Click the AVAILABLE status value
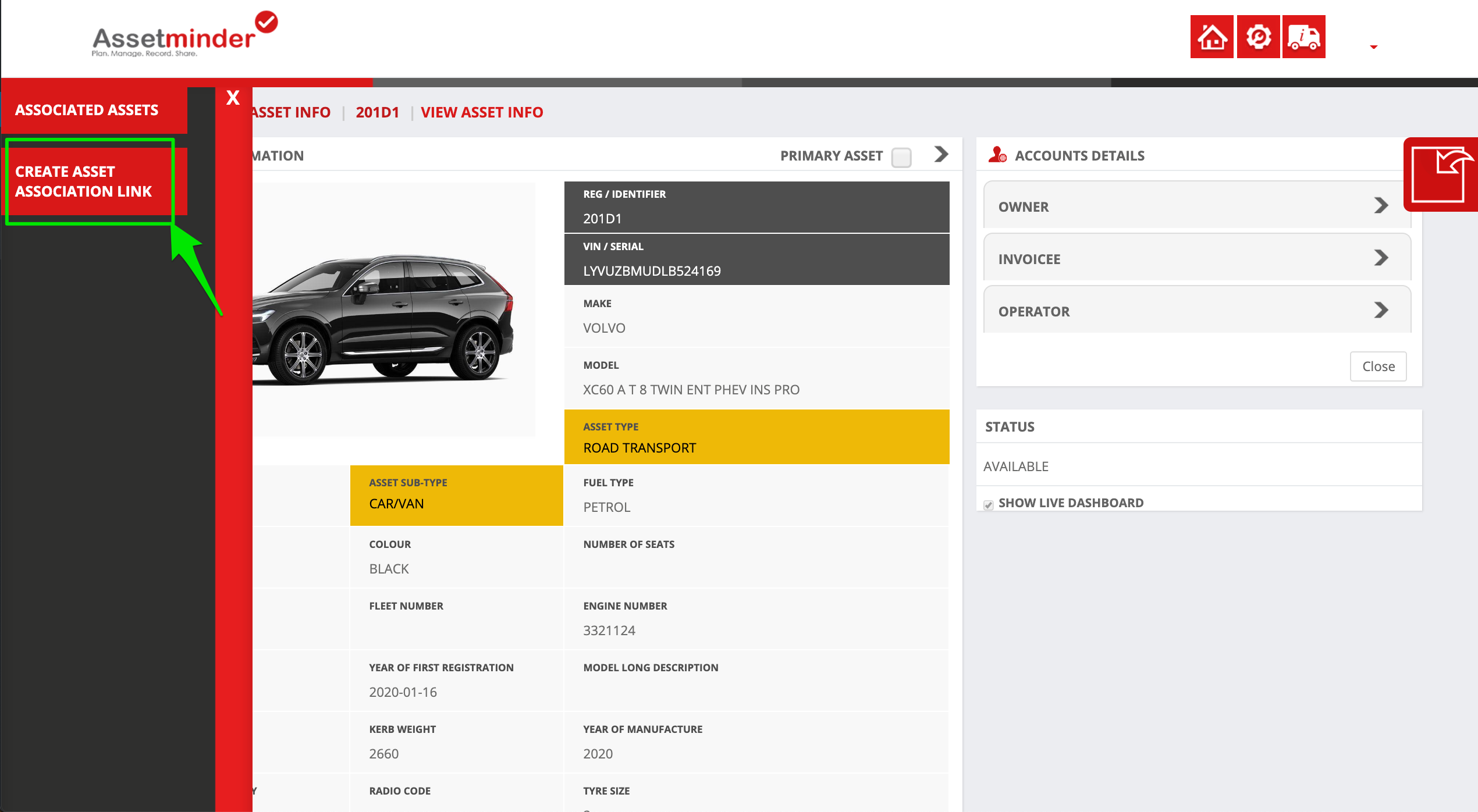The width and height of the screenshot is (1478, 812). tap(1015, 466)
